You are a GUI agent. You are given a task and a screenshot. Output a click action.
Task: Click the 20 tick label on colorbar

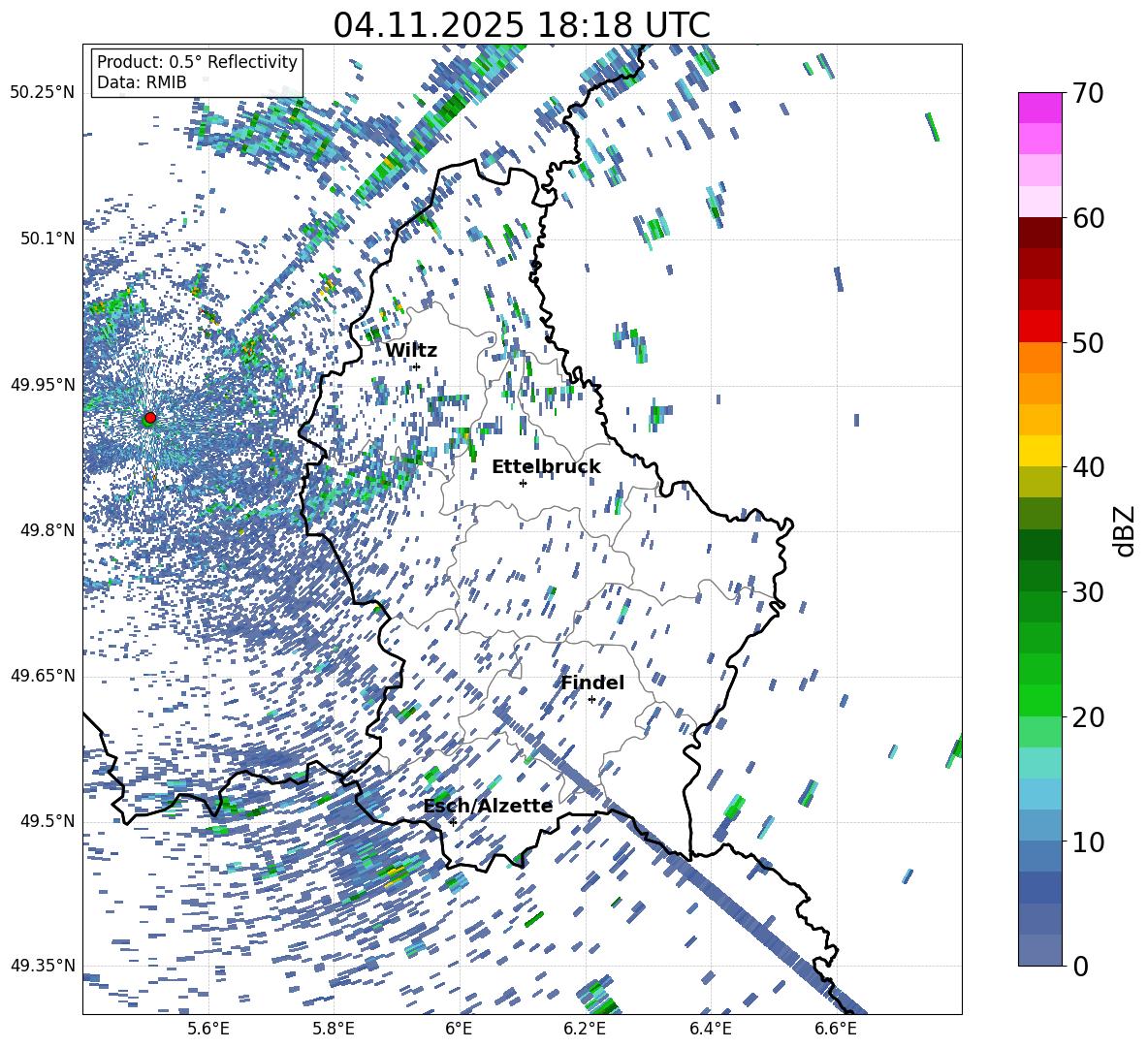click(1088, 717)
